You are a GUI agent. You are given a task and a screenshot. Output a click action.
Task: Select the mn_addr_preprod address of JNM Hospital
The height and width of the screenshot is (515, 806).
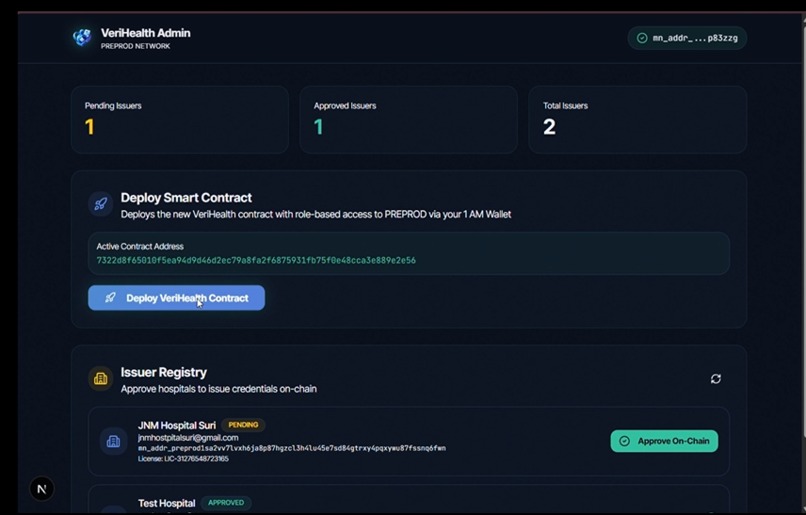click(x=291, y=448)
